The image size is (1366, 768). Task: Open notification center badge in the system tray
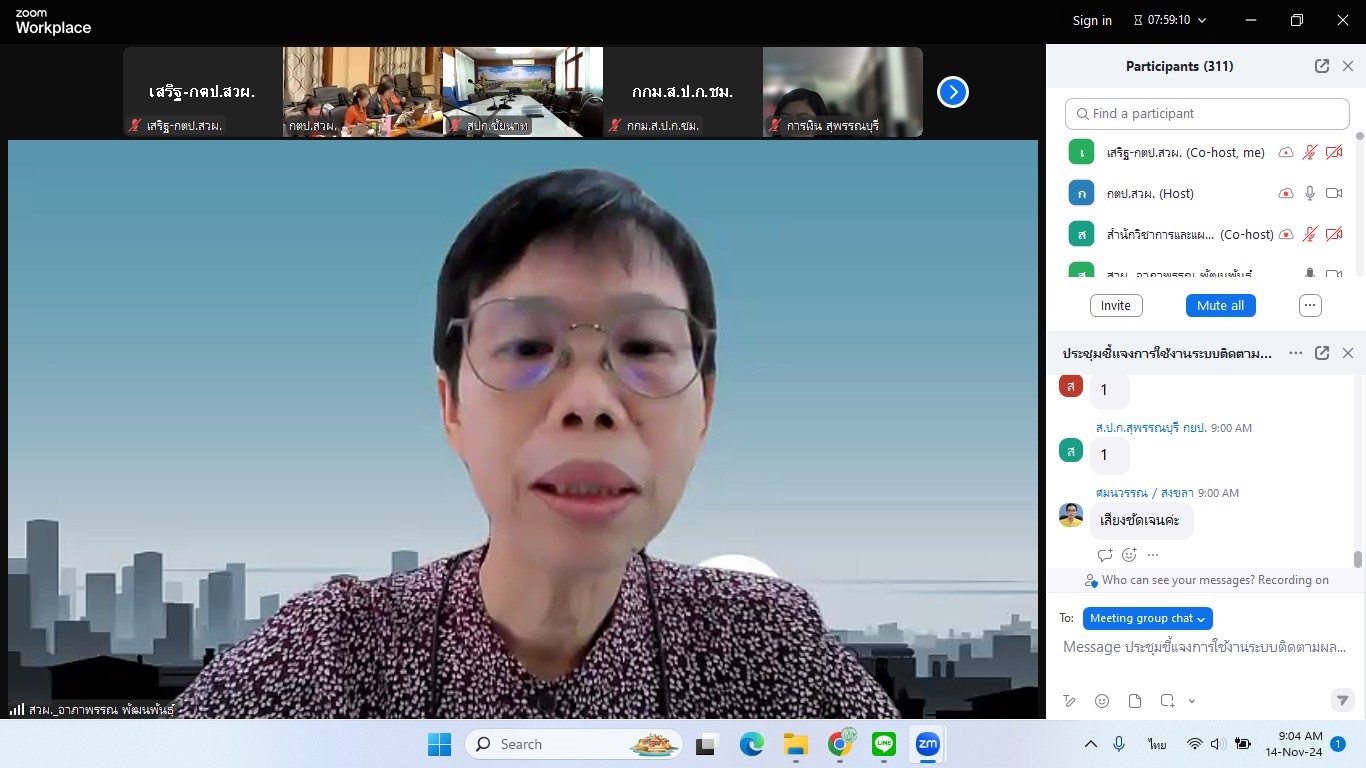click(x=1338, y=744)
